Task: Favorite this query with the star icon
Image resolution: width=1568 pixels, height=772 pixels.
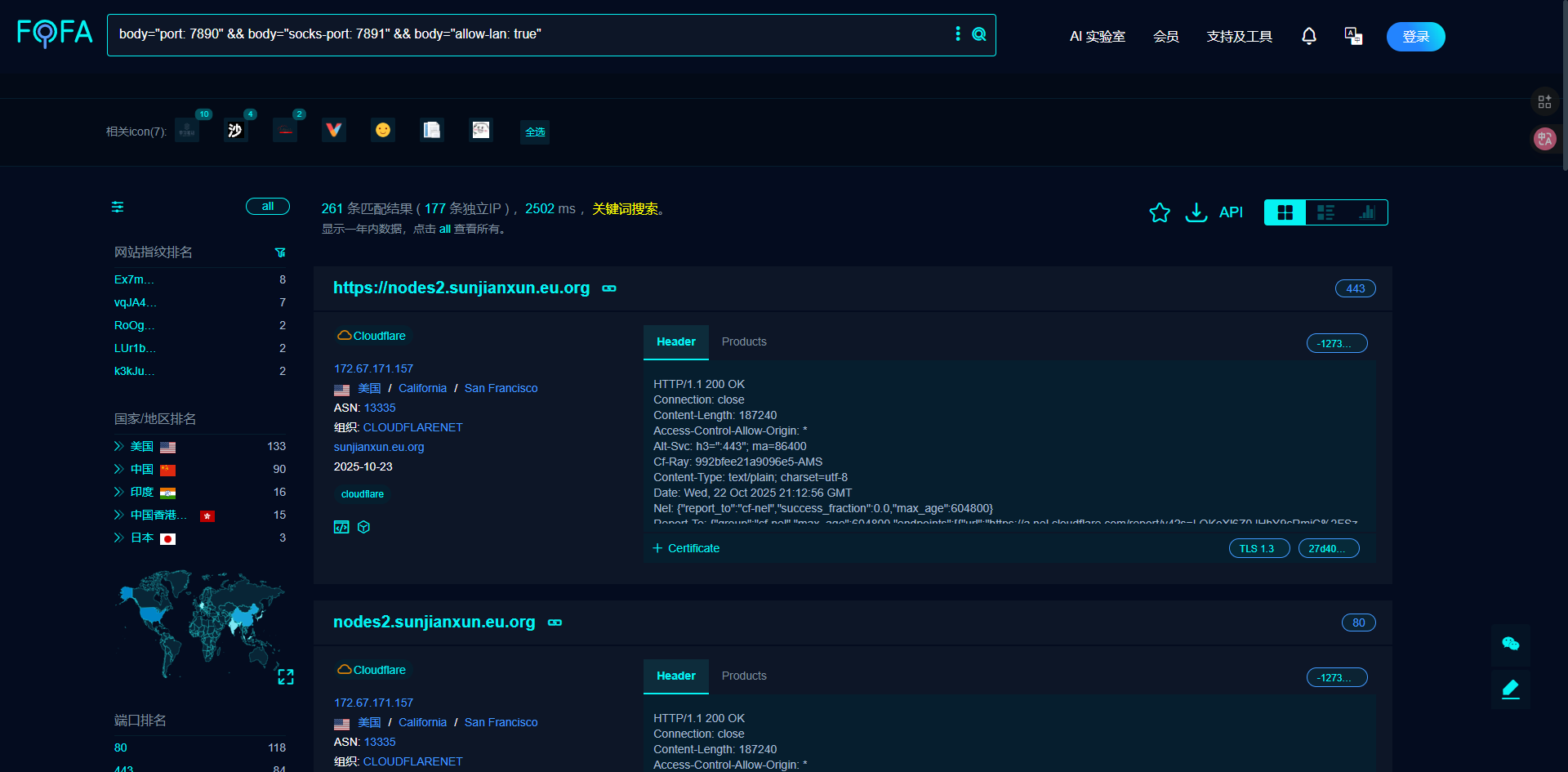Action: [x=1160, y=212]
